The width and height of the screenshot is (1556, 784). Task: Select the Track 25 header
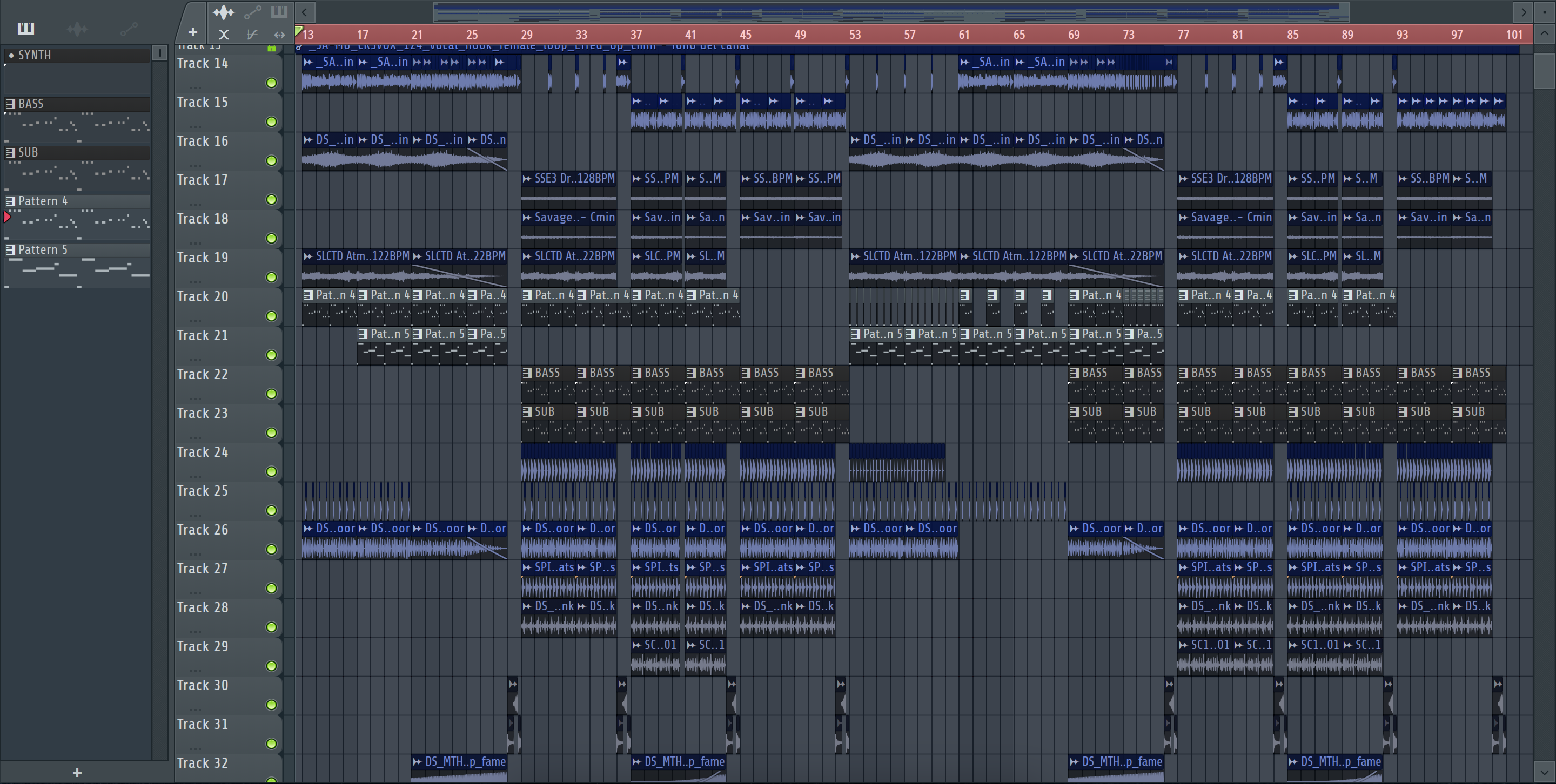[x=229, y=501]
